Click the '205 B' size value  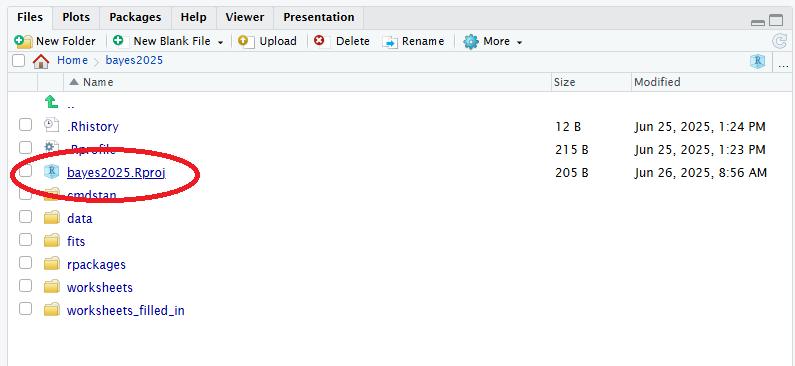coord(572,173)
